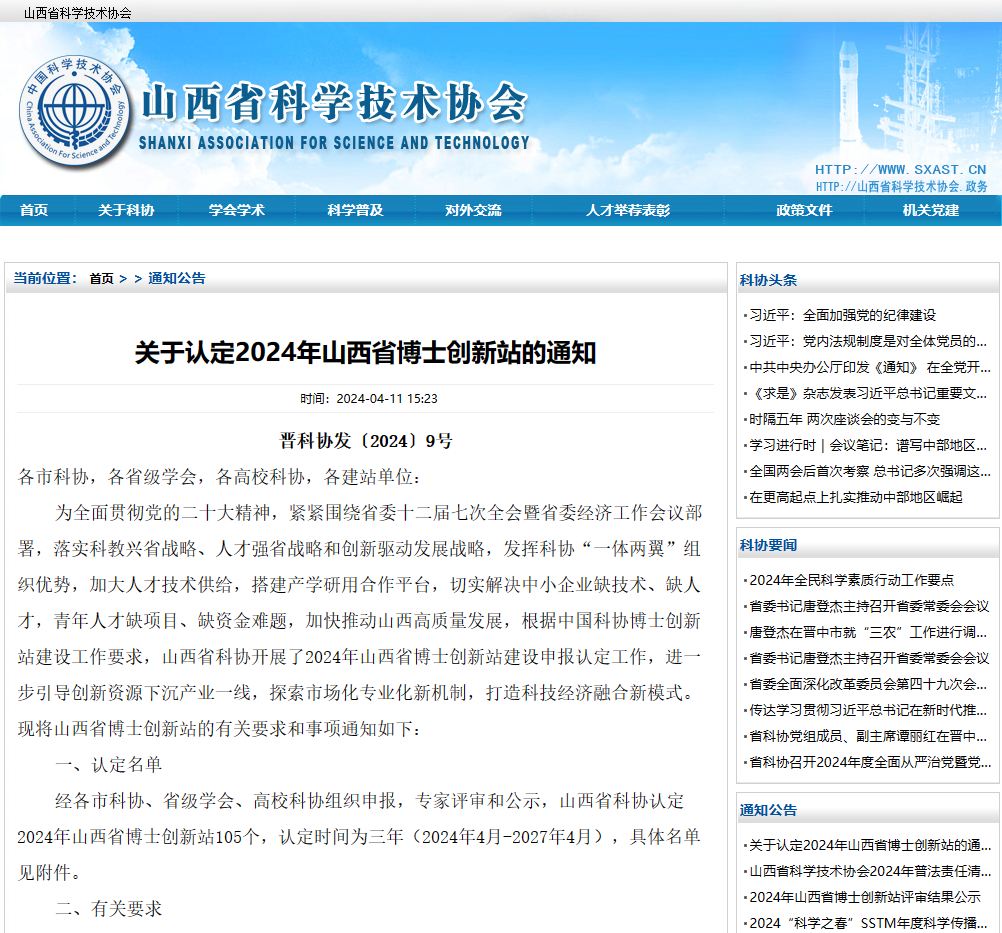Open 习近平：全面加强党的纪律建设 article
Screen dimensions: 1002x933
click(842, 315)
